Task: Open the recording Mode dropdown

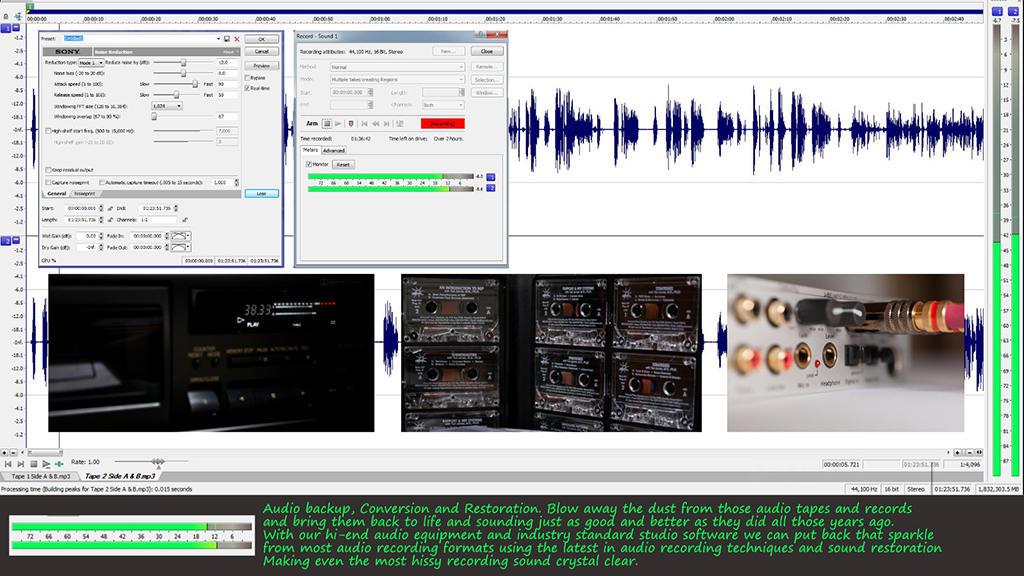Action: pos(397,79)
